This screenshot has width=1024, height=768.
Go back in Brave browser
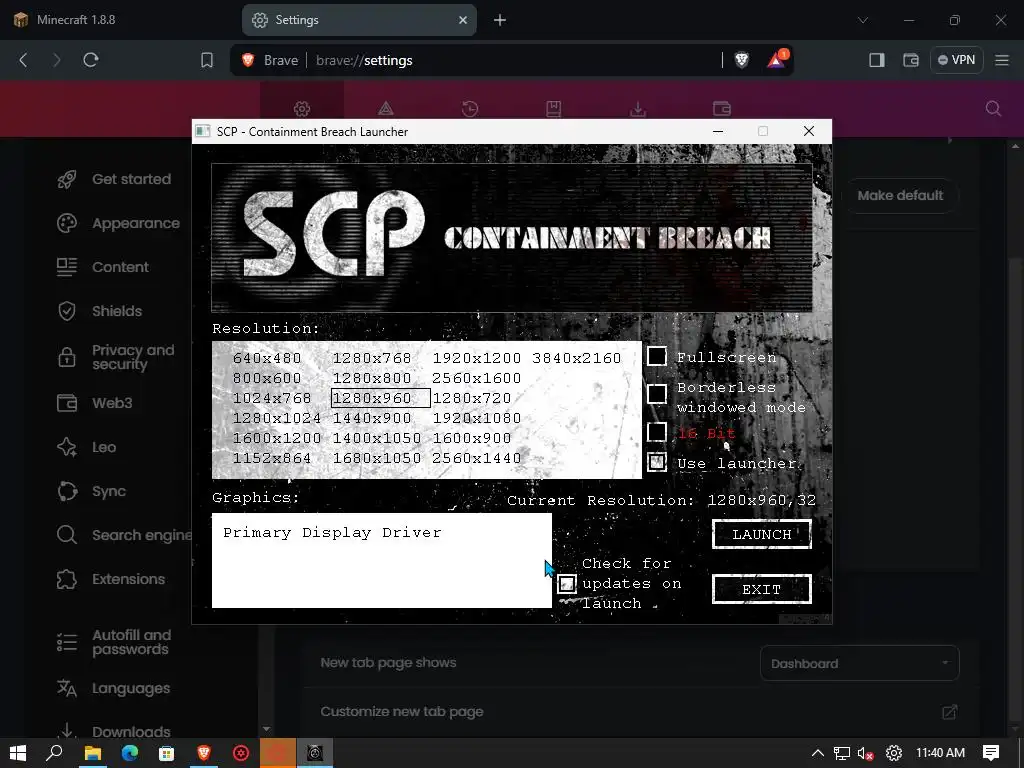[24, 60]
